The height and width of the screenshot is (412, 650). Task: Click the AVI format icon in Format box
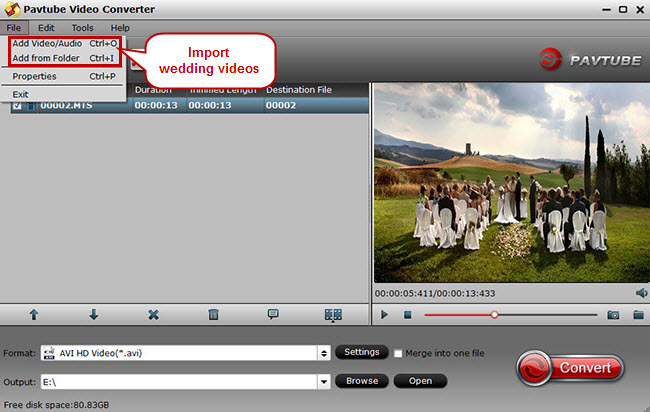pyautogui.click(x=49, y=353)
